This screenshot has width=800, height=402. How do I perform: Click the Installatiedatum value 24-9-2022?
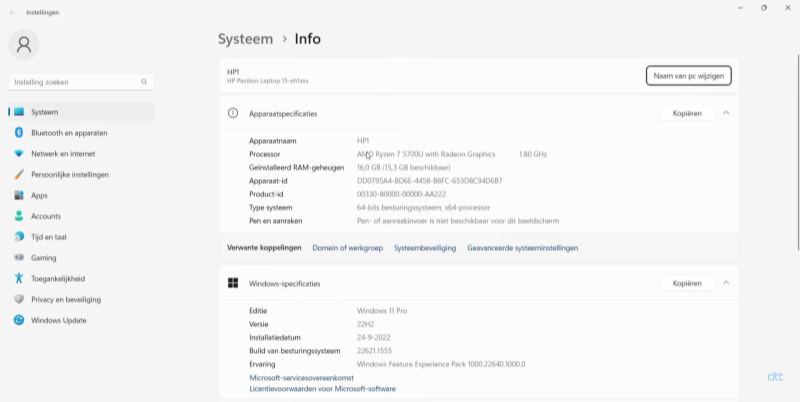click(373, 338)
